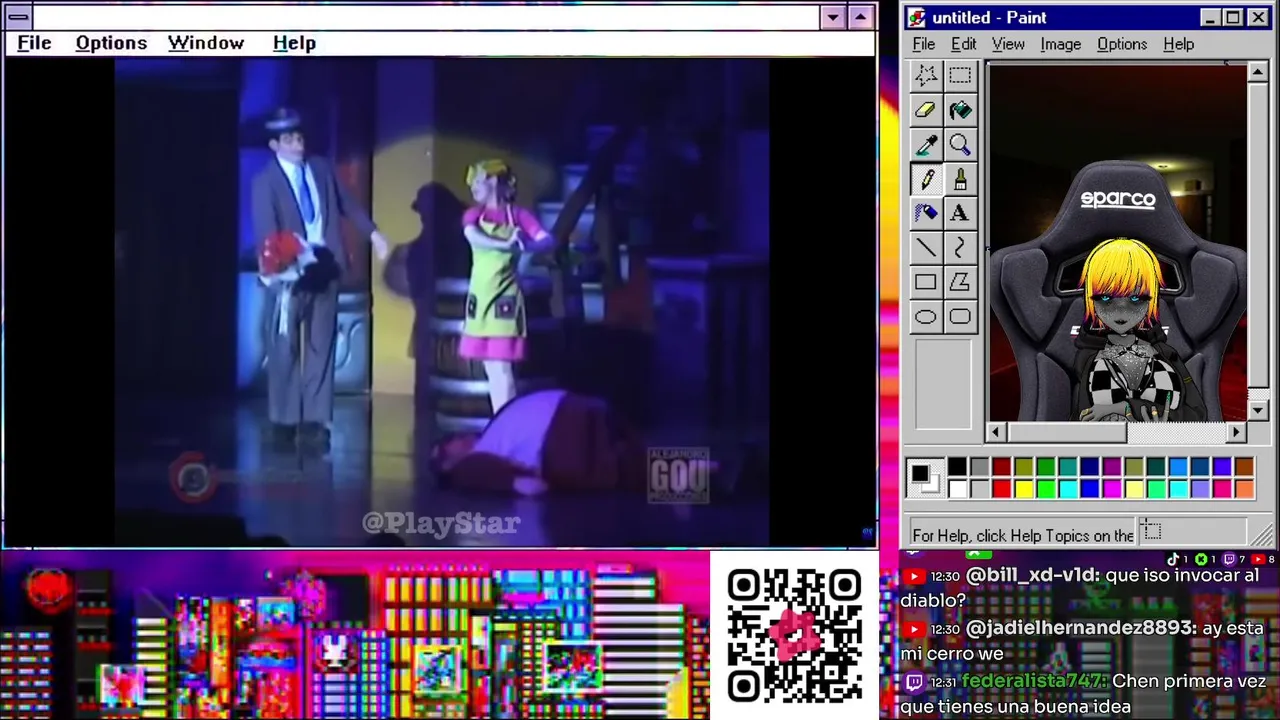
Task: Select the Pencil tool in Paint
Action: 926,179
